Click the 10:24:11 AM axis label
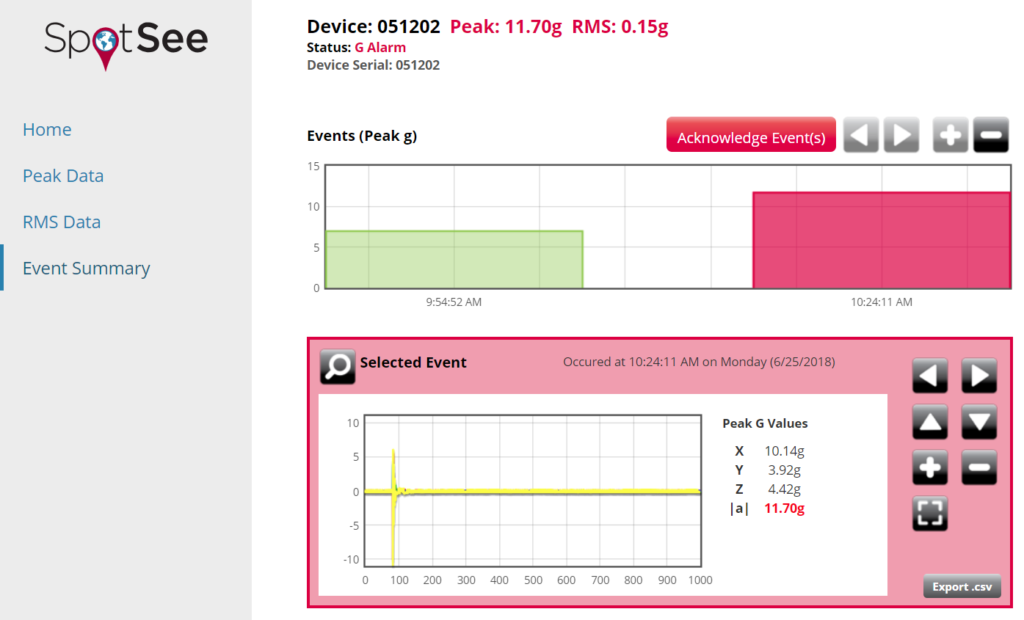The width and height of the screenshot is (1024, 620). click(x=882, y=302)
